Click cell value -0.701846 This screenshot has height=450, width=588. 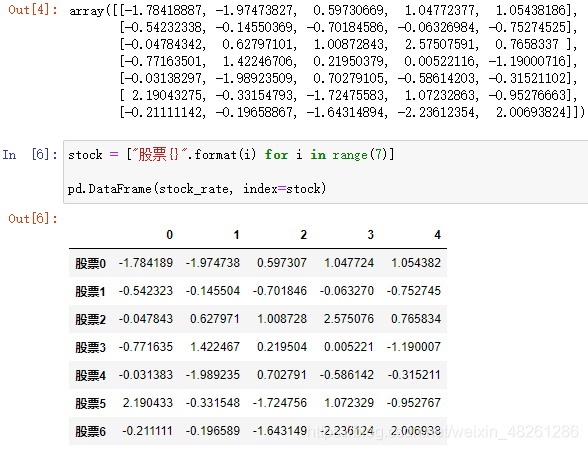click(280, 291)
